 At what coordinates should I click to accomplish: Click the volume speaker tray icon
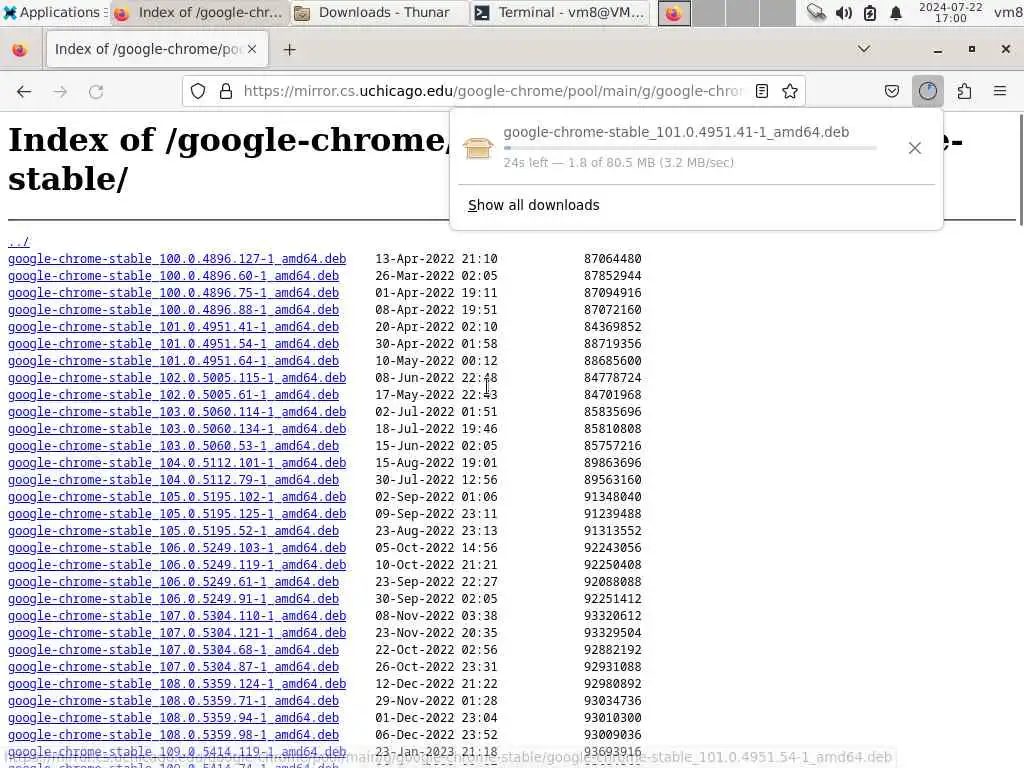[x=844, y=12]
